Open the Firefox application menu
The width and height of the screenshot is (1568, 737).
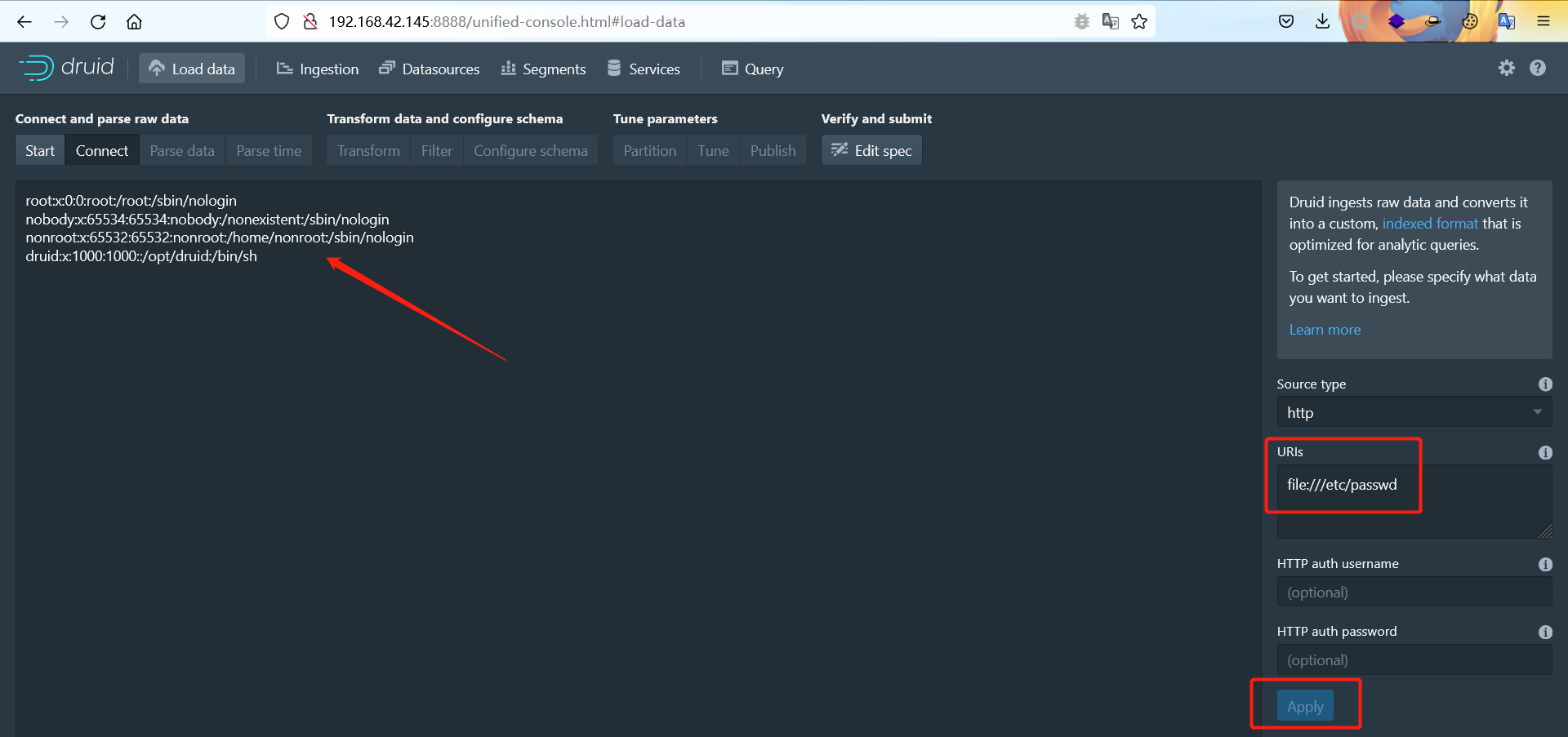(x=1543, y=21)
